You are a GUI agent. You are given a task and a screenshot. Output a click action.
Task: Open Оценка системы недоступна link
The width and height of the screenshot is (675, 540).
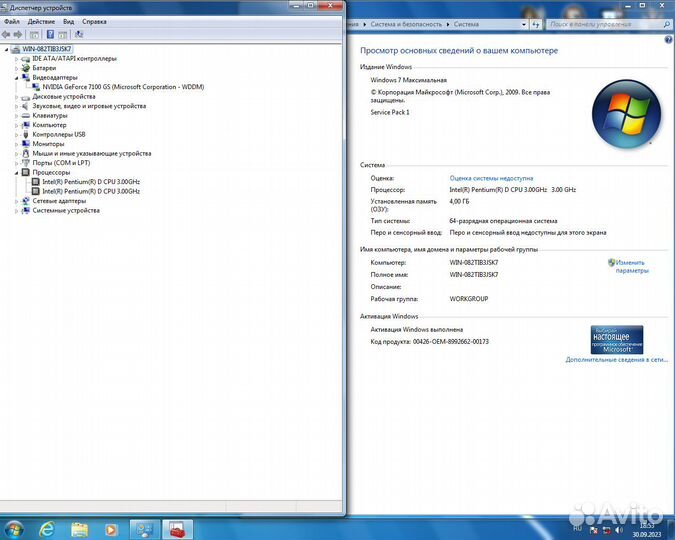coord(491,178)
